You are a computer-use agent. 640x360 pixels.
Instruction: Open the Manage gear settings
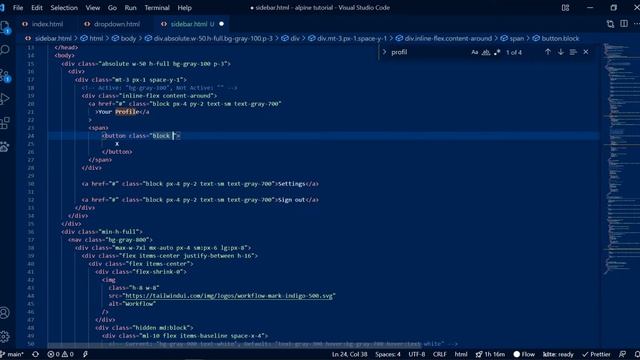point(5,336)
